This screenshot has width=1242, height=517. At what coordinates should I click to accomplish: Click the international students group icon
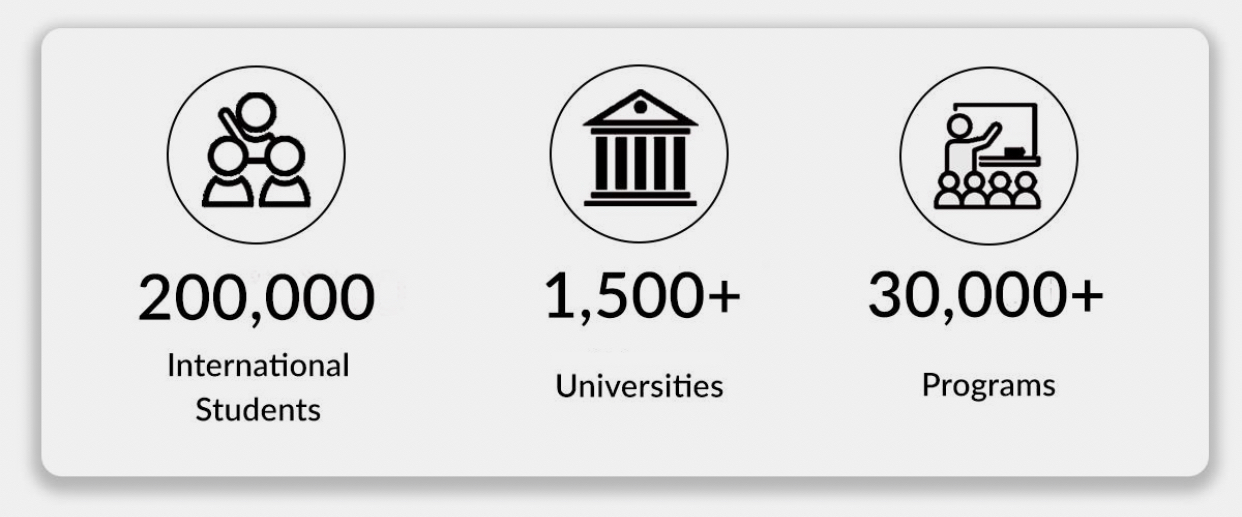coord(256,152)
